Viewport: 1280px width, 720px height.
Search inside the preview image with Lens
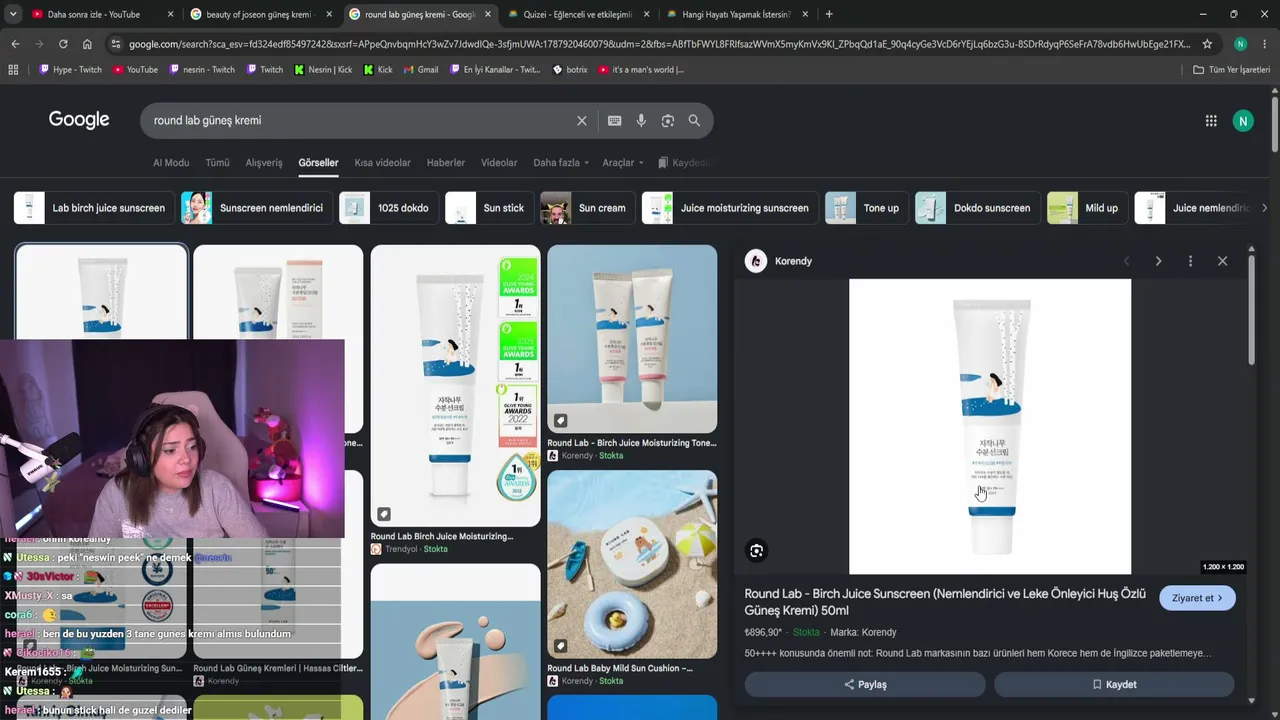click(757, 550)
